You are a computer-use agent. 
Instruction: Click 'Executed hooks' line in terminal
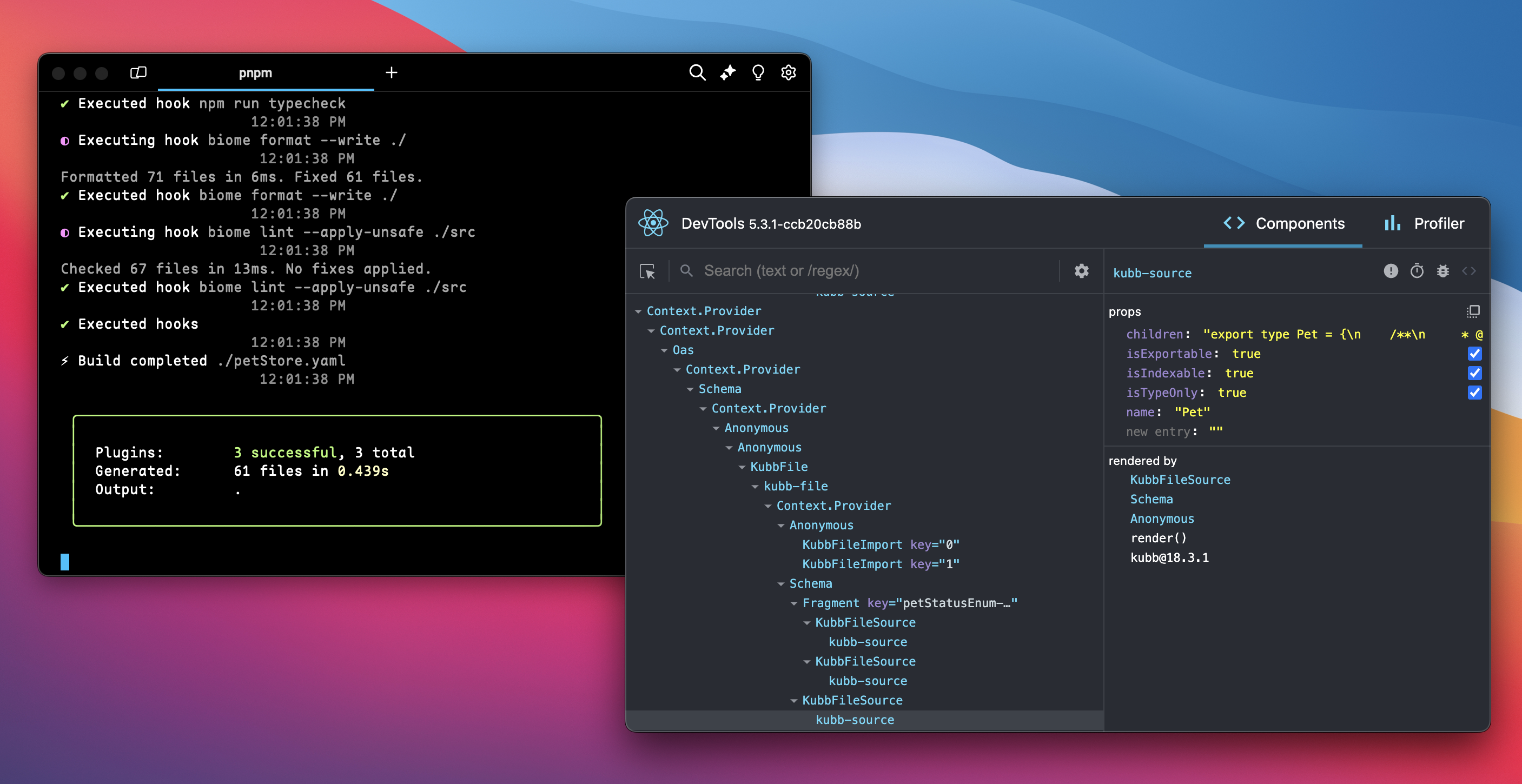138,324
